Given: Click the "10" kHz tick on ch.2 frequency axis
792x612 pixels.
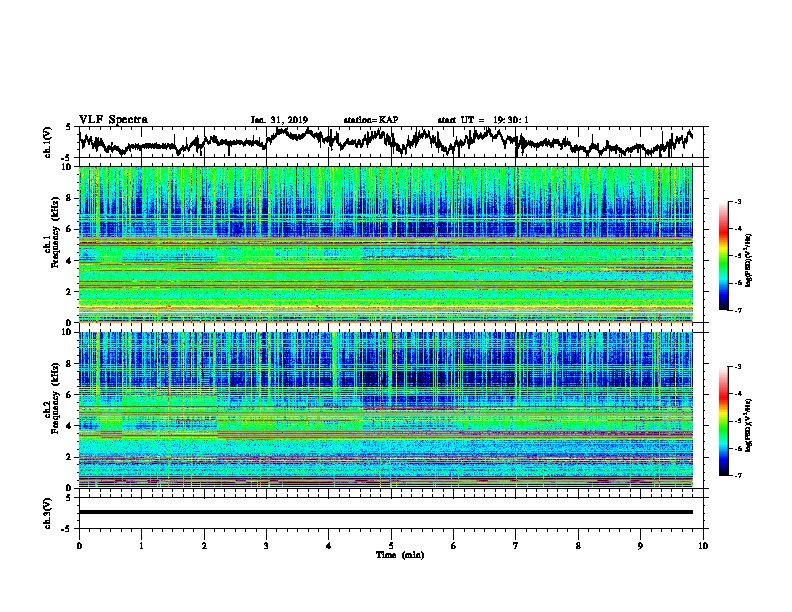Looking at the screenshot, I should coord(67,332).
